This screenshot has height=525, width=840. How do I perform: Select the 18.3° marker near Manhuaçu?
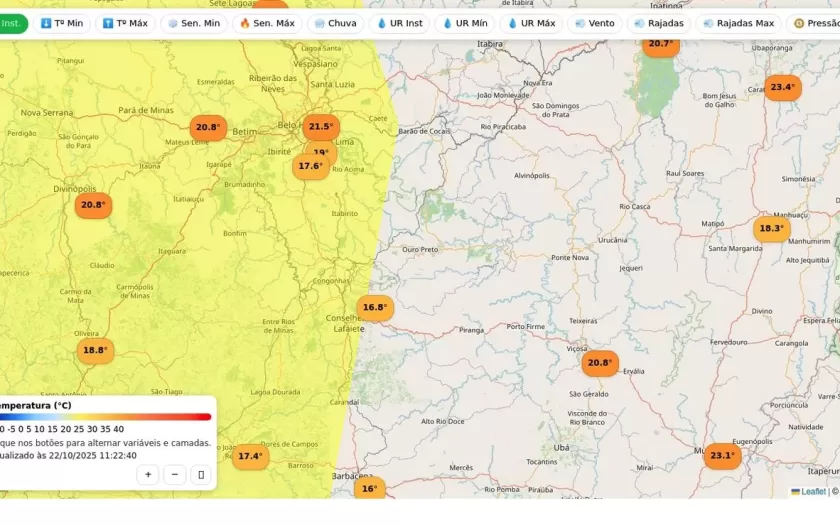771,229
